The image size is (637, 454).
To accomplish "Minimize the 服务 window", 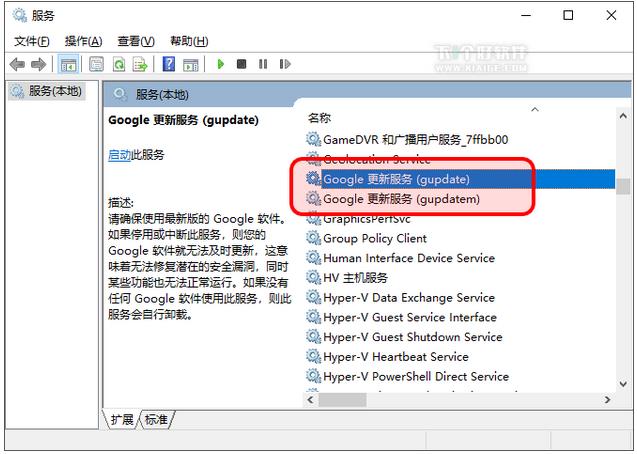I will [x=526, y=15].
